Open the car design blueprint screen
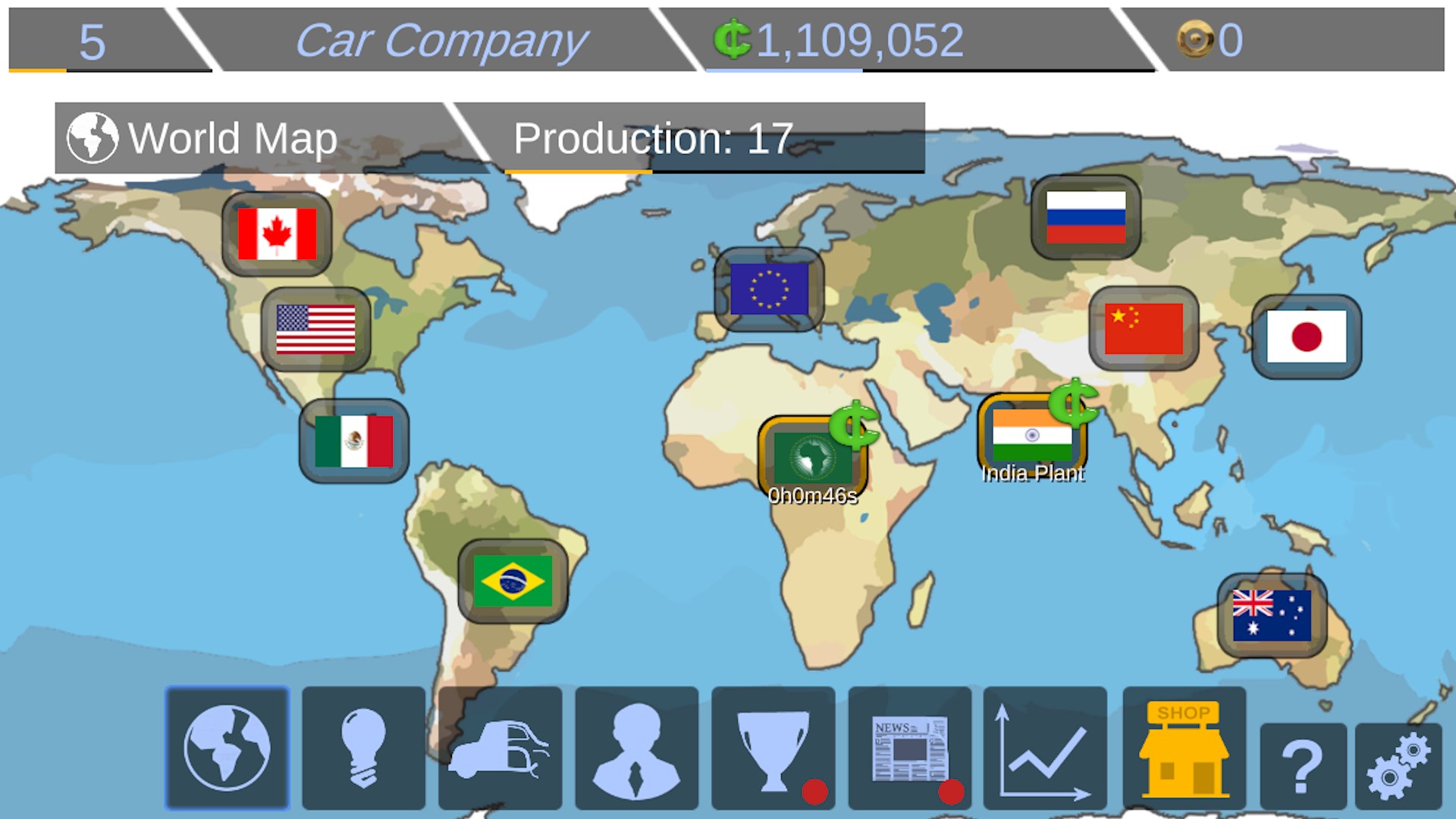 click(500, 748)
